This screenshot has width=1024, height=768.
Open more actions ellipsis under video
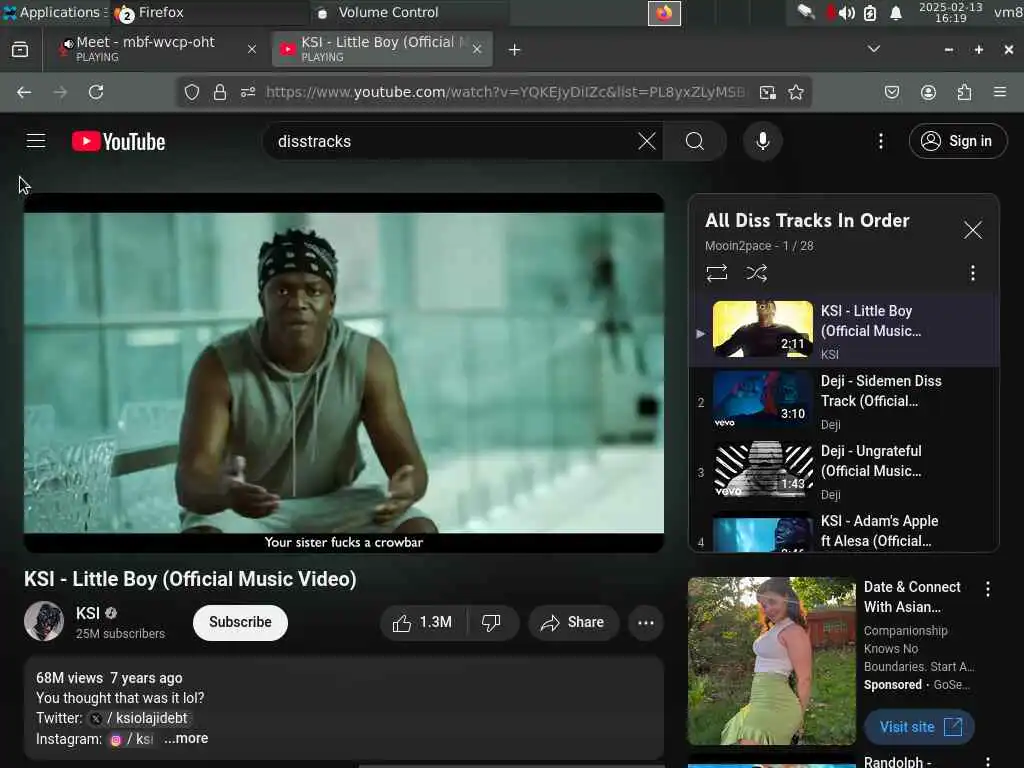pos(646,622)
